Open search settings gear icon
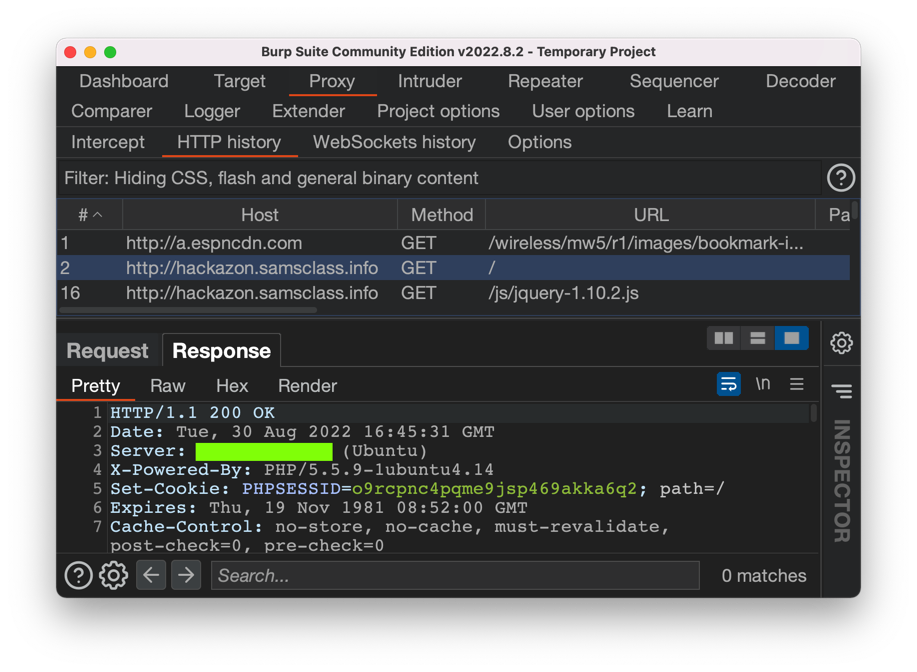 click(x=113, y=575)
